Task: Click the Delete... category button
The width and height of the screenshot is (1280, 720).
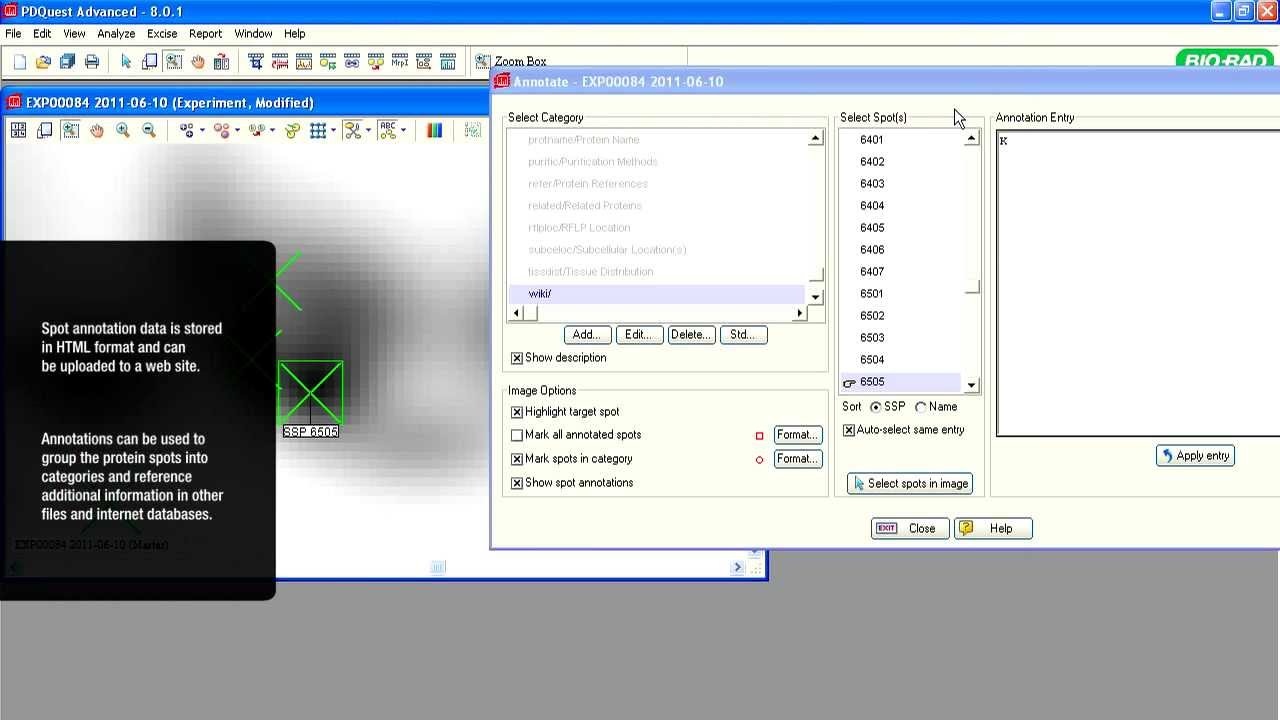Action: tap(690, 335)
